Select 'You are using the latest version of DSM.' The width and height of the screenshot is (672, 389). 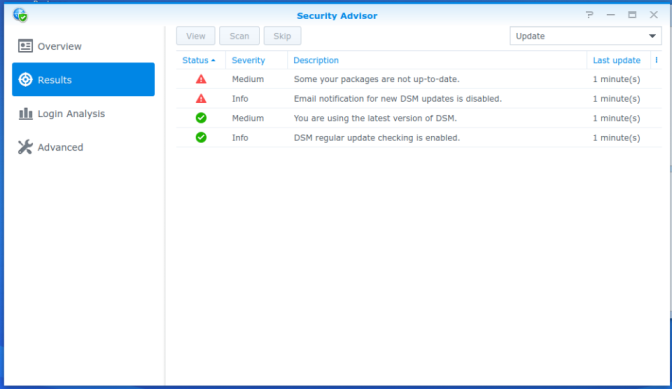[375, 118]
